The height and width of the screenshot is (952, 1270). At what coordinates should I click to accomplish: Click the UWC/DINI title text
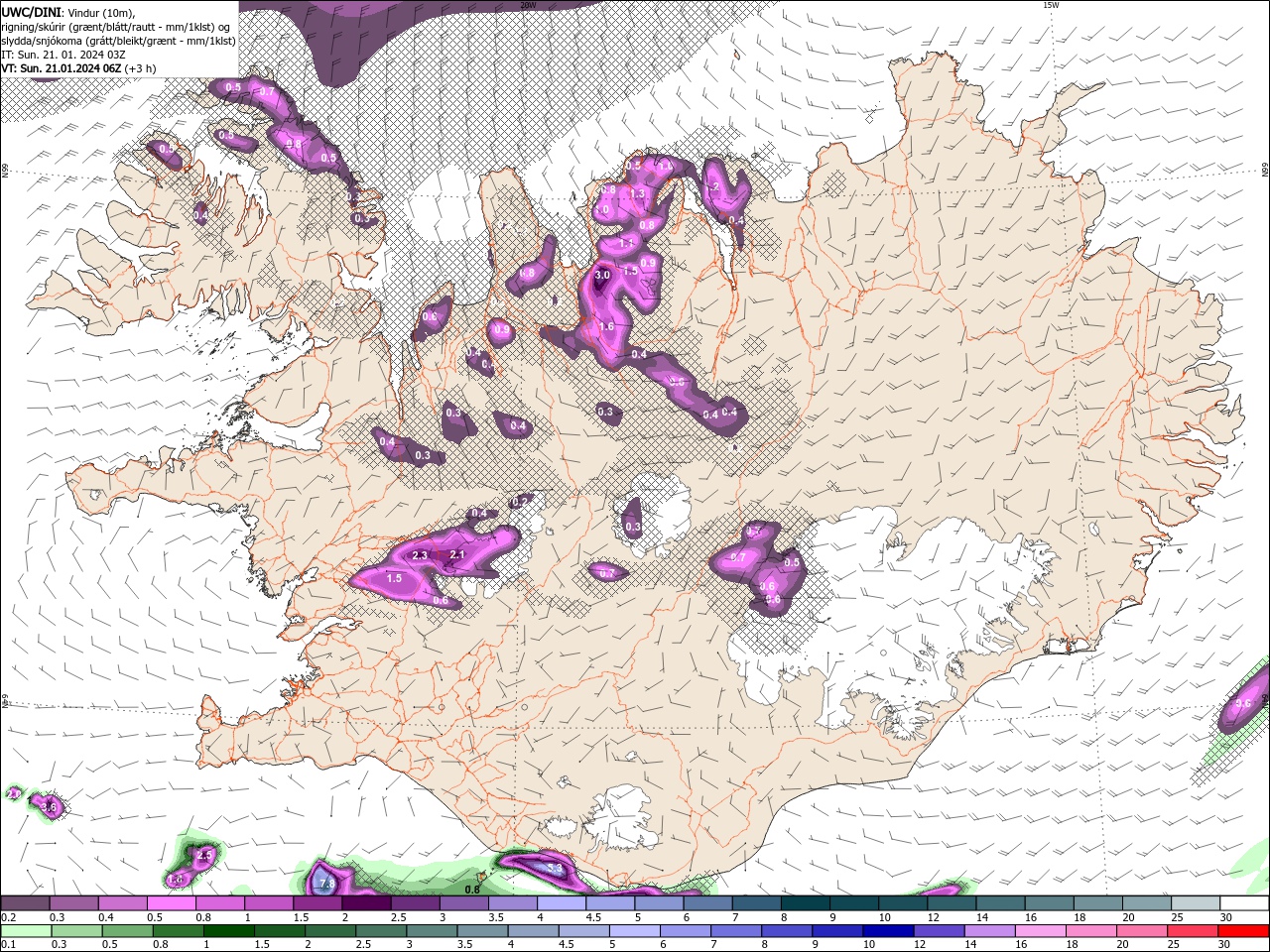[30, 12]
